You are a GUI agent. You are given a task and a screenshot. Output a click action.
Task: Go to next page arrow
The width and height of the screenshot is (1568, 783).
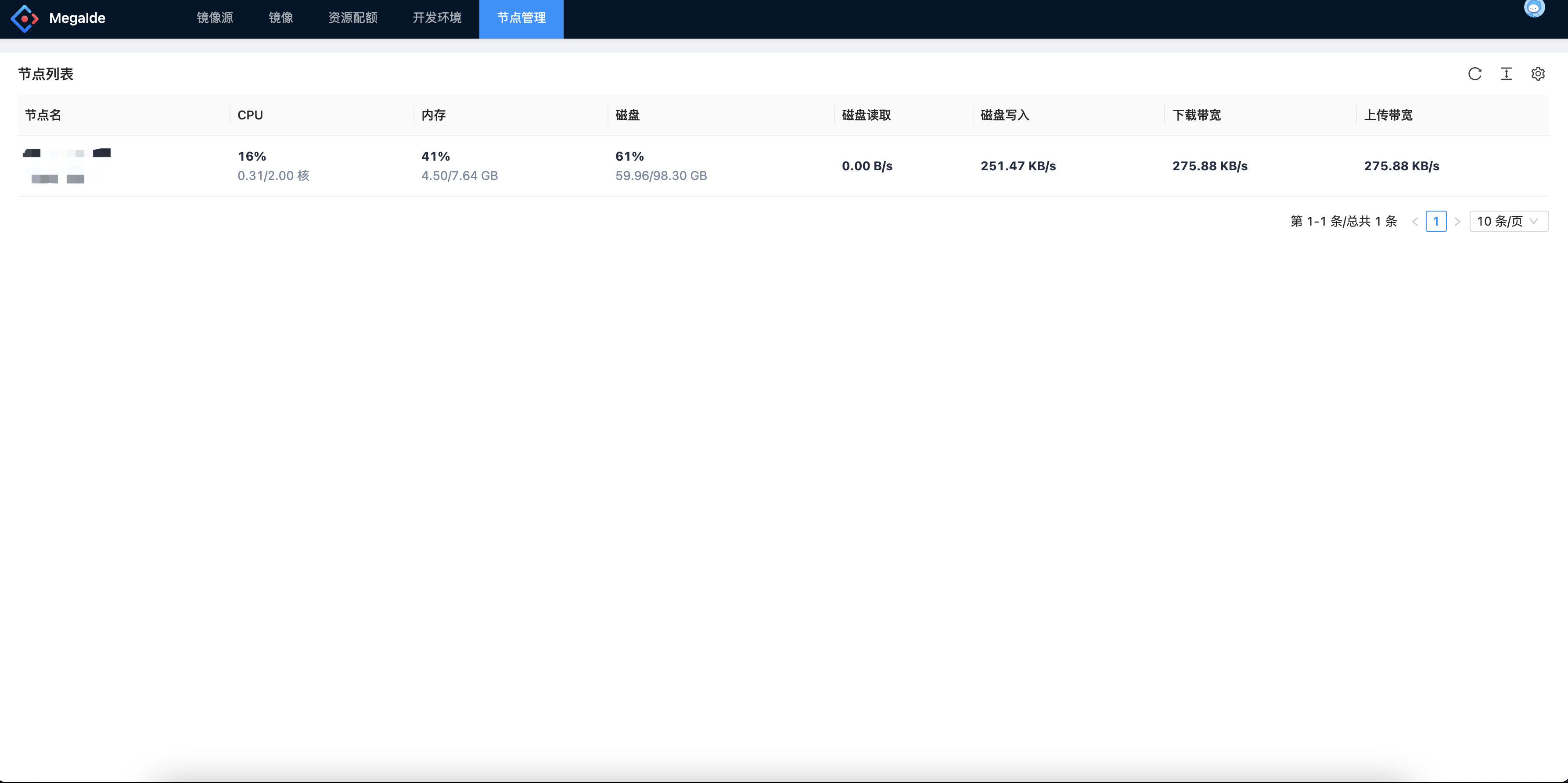pos(1457,222)
